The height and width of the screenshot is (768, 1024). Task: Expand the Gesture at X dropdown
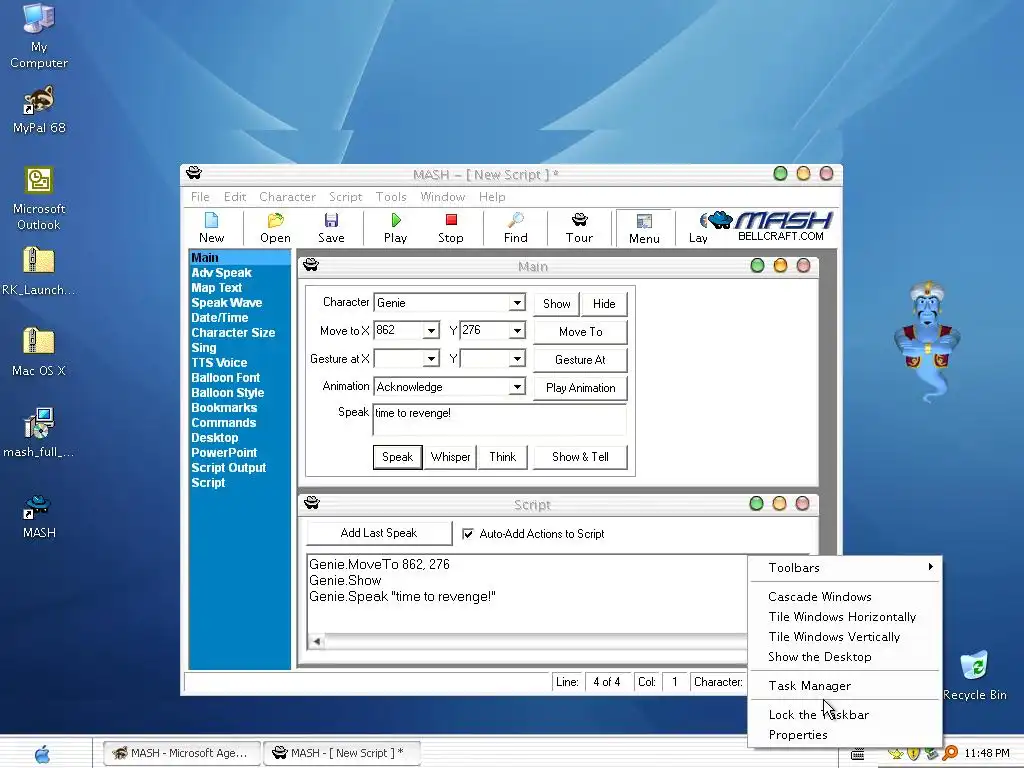coord(431,359)
